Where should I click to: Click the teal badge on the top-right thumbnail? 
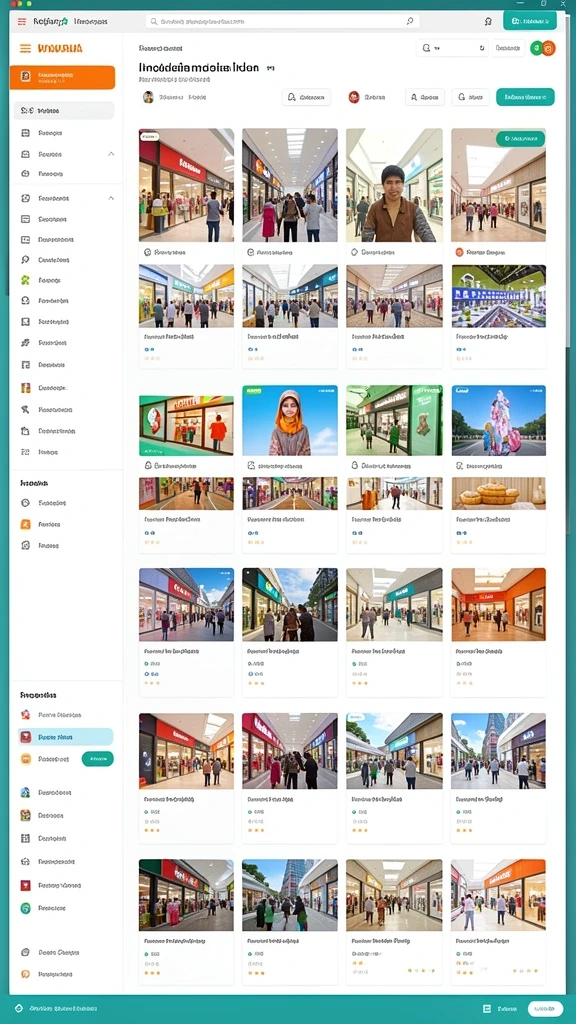click(x=520, y=138)
